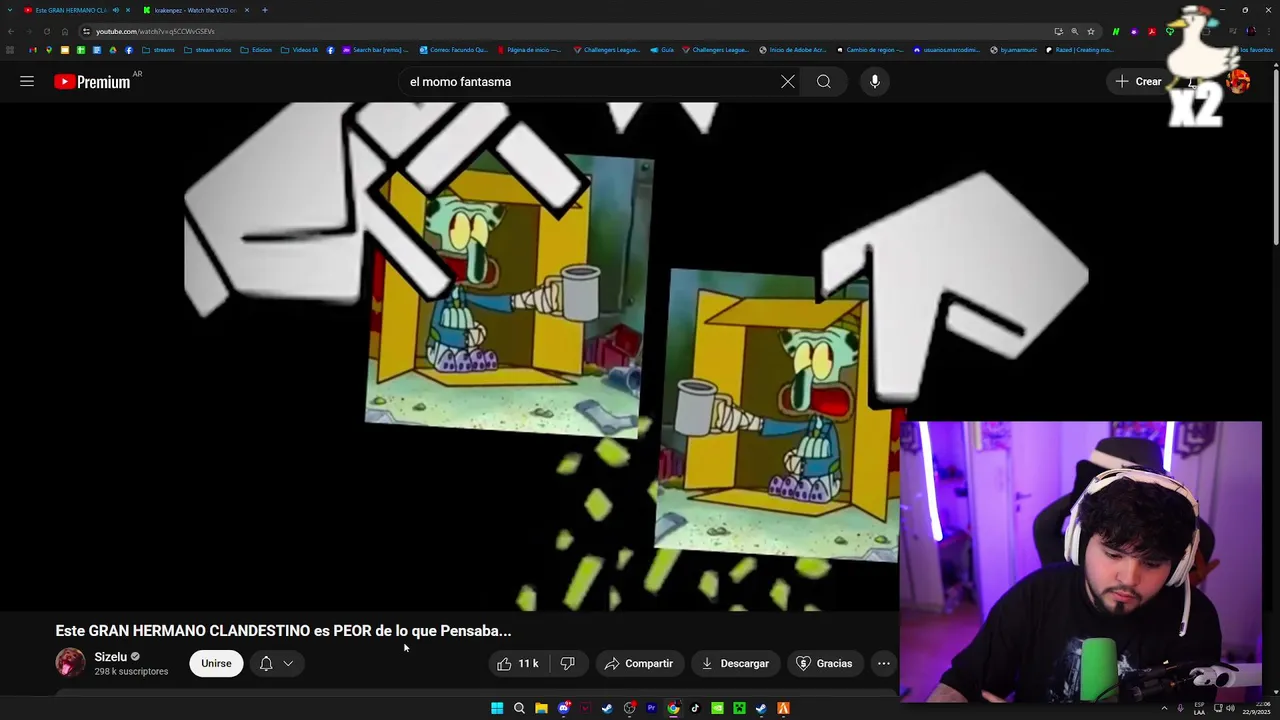Open the Sizelu channel name link
Image resolution: width=1280 pixels, height=720 pixels.
click(110, 657)
